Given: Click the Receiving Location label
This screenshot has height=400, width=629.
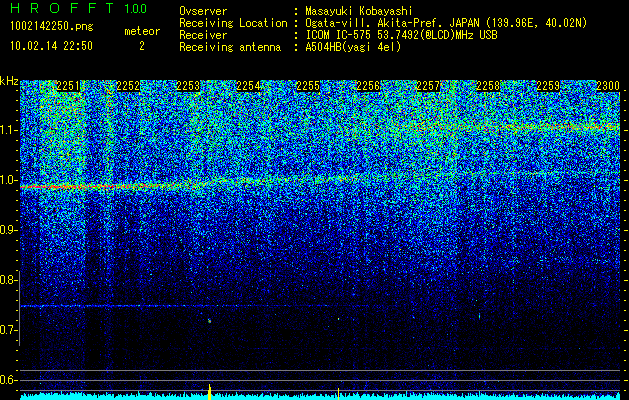Looking at the screenshot, I should click(x=233, y=23).
